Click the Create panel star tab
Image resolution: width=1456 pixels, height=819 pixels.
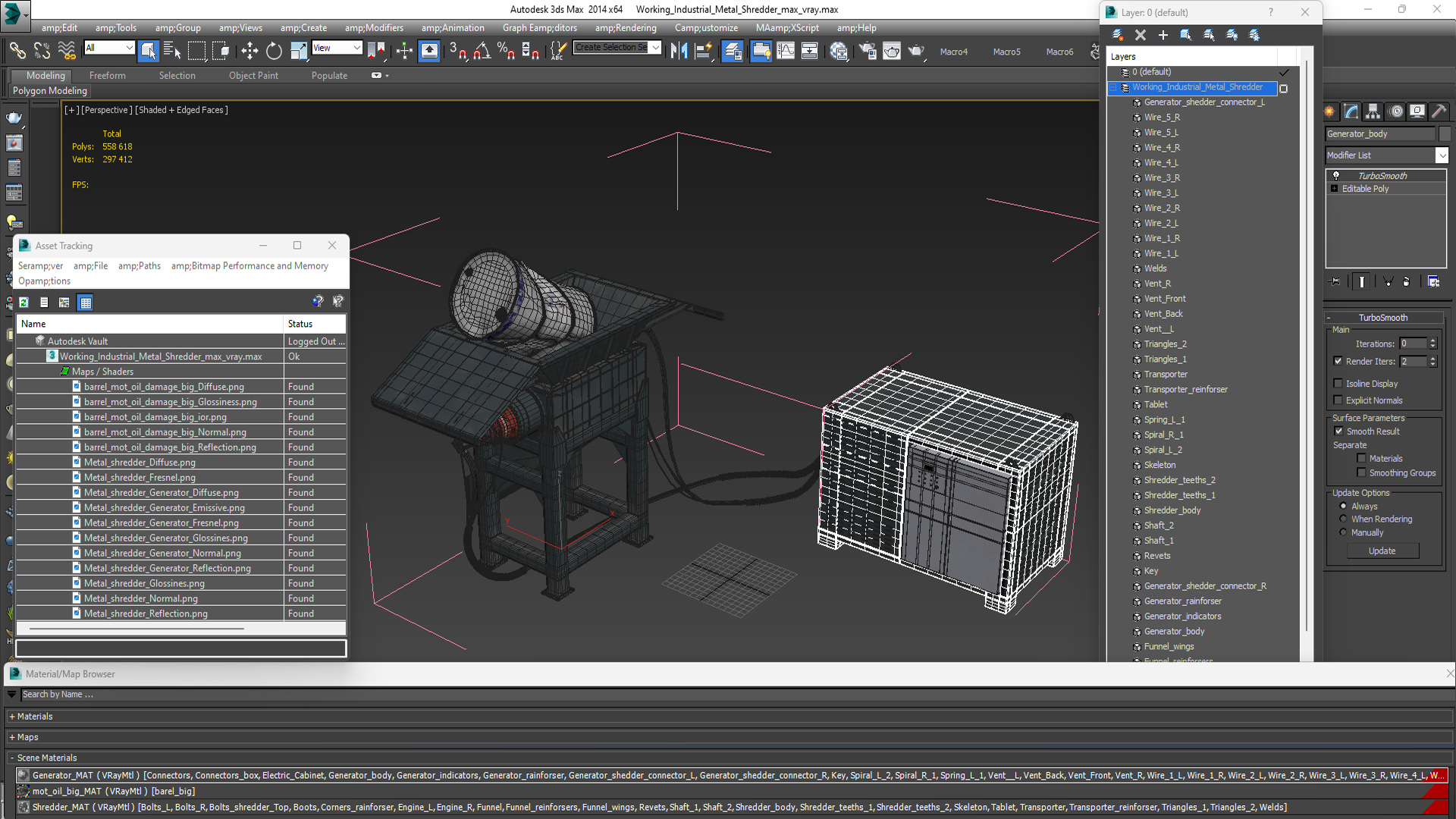(1330, 111)
